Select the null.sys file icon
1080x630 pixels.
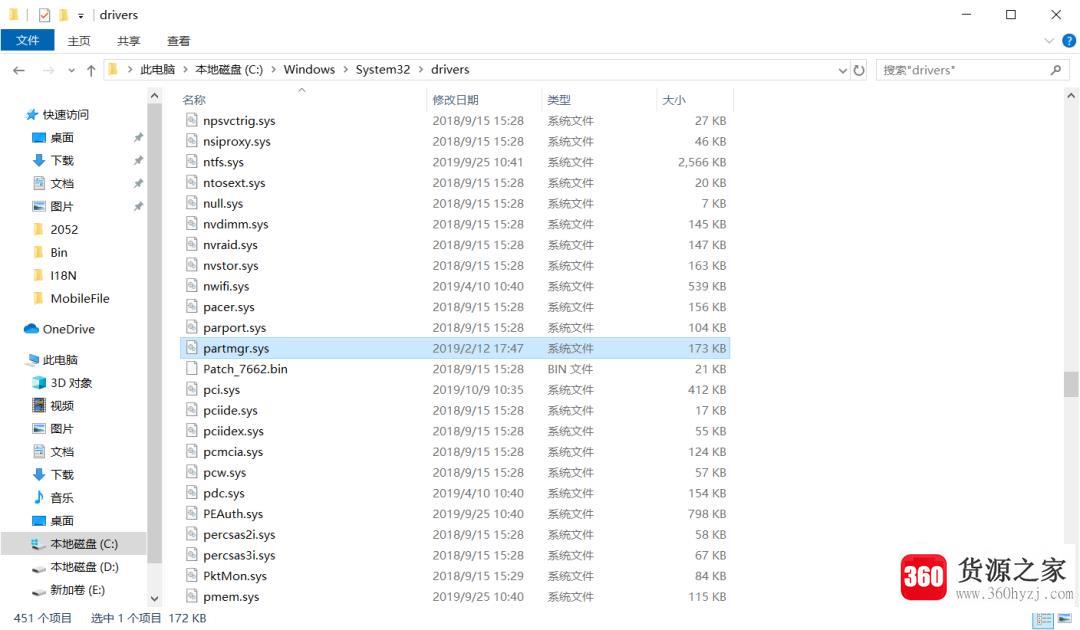coord(191,202)
